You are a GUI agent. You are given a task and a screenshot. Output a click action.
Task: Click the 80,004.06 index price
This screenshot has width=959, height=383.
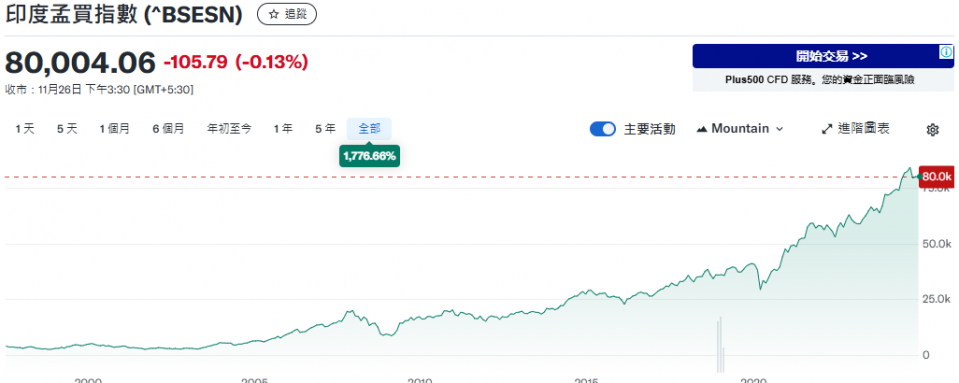point(81,62)
